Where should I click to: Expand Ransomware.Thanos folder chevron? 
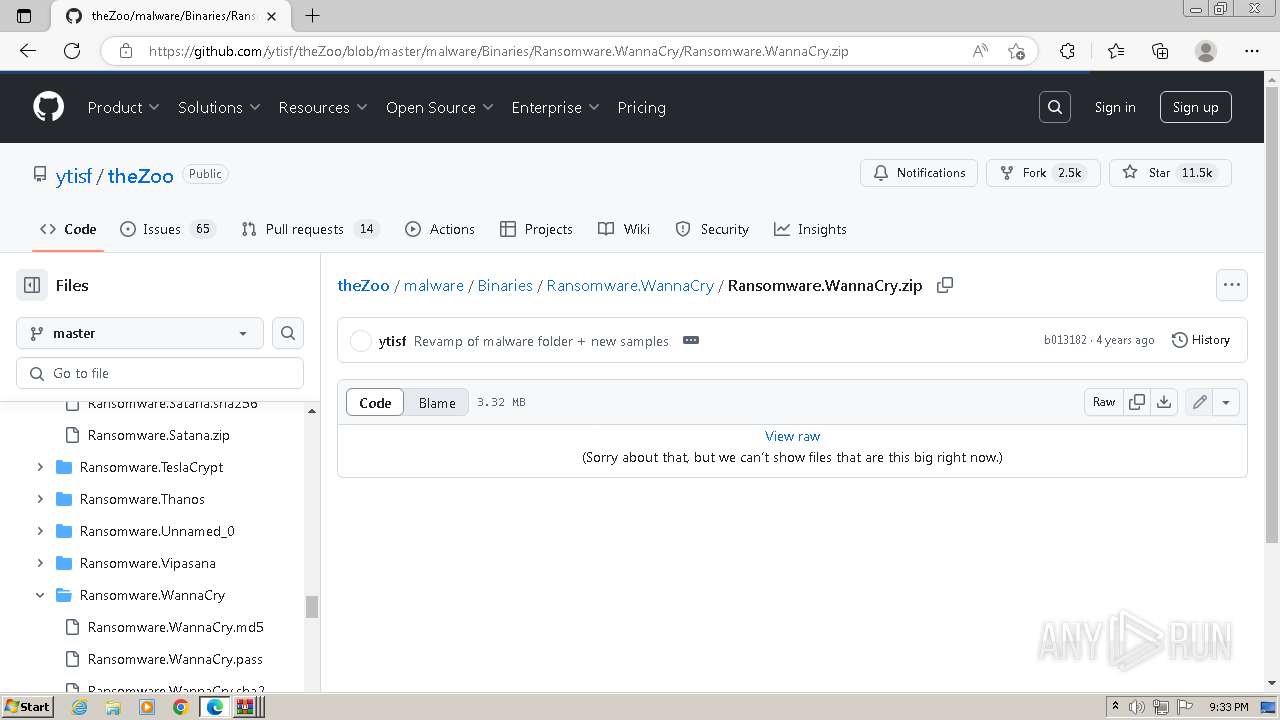(40, 499)
